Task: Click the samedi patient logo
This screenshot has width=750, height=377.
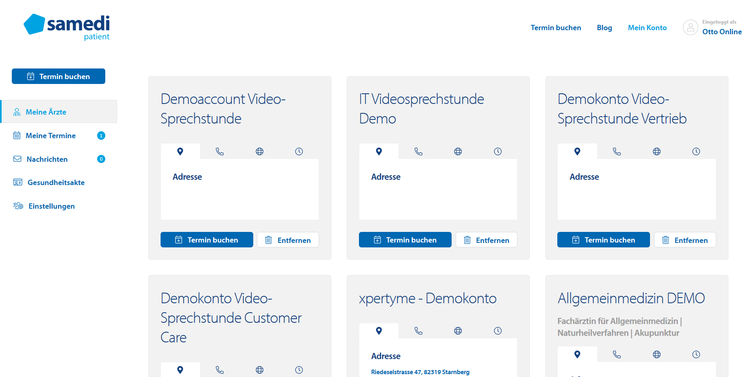Action: coord(66,27)
